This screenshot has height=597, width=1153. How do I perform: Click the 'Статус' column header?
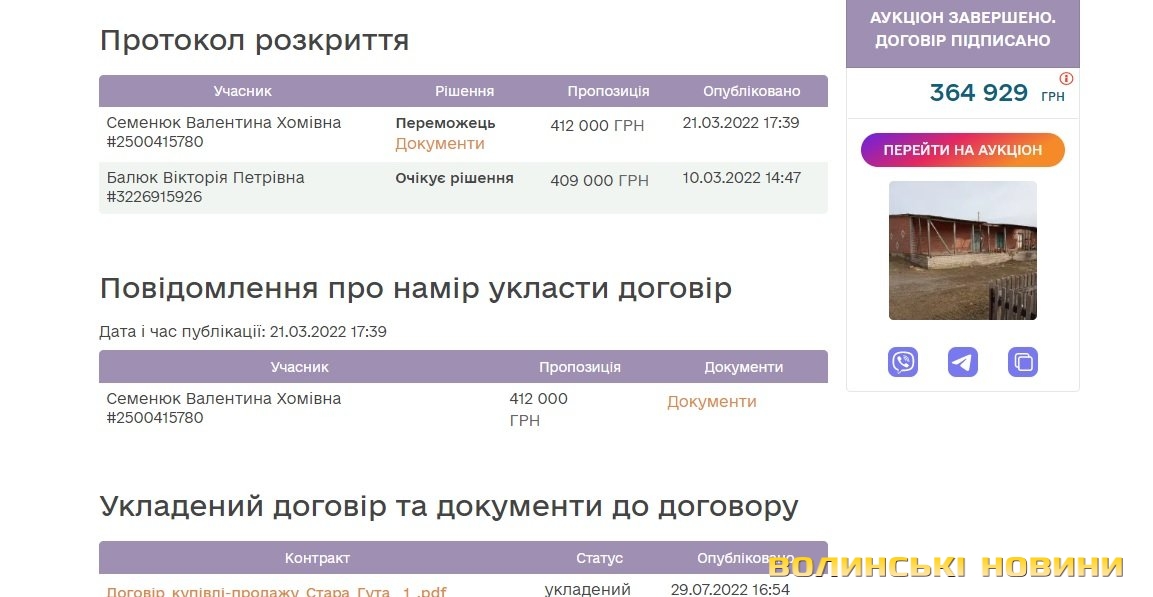[599, 558]
